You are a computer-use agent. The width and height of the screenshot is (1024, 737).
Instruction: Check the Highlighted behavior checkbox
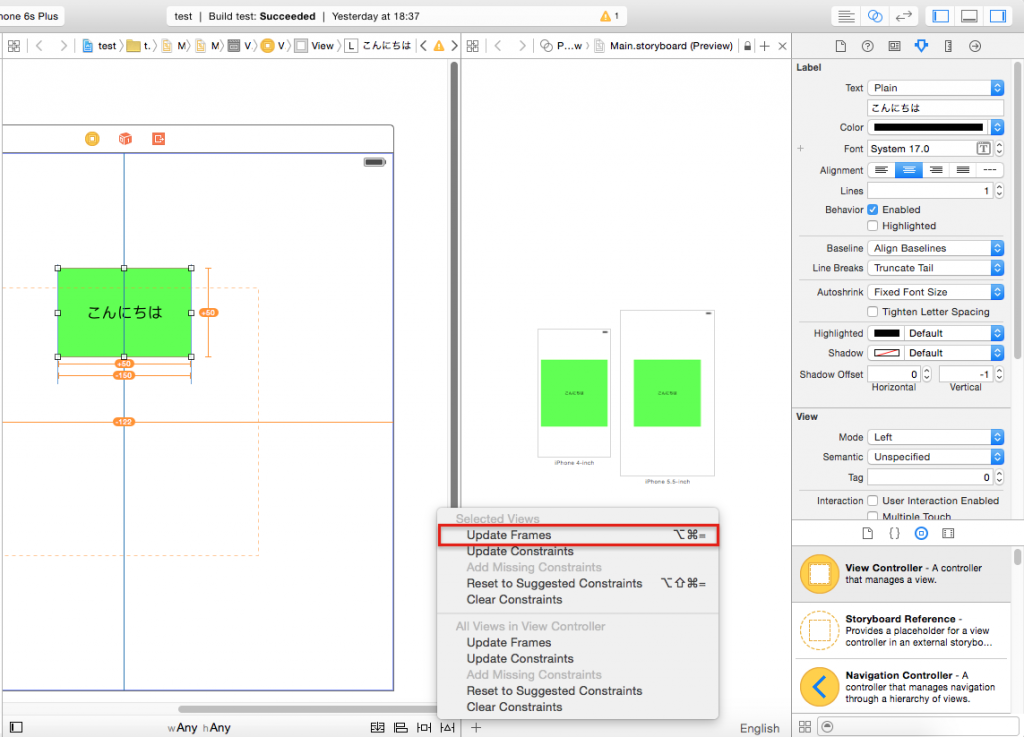tap(873, 226)
